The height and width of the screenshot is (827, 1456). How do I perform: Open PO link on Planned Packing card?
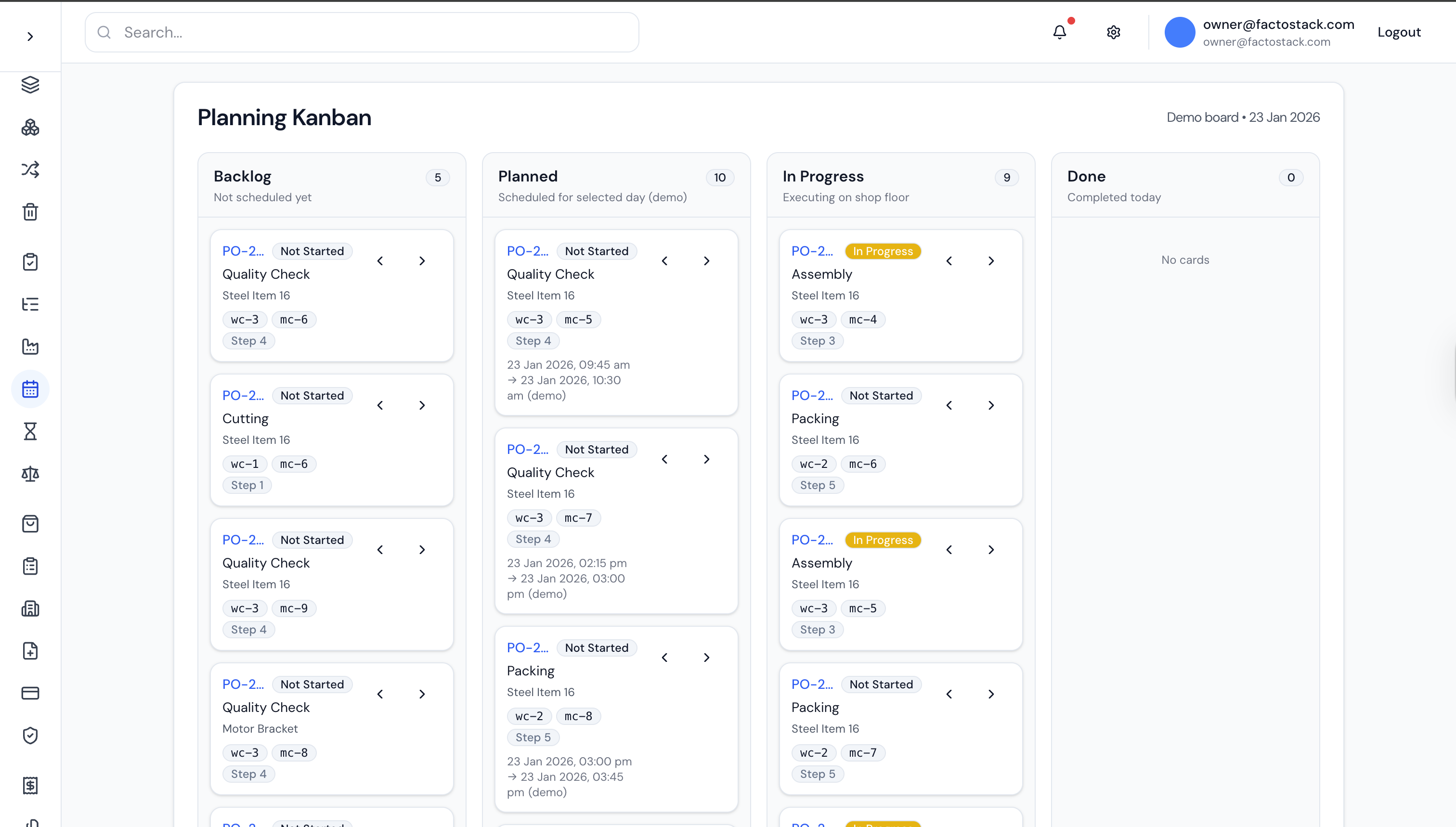(527, 647)
